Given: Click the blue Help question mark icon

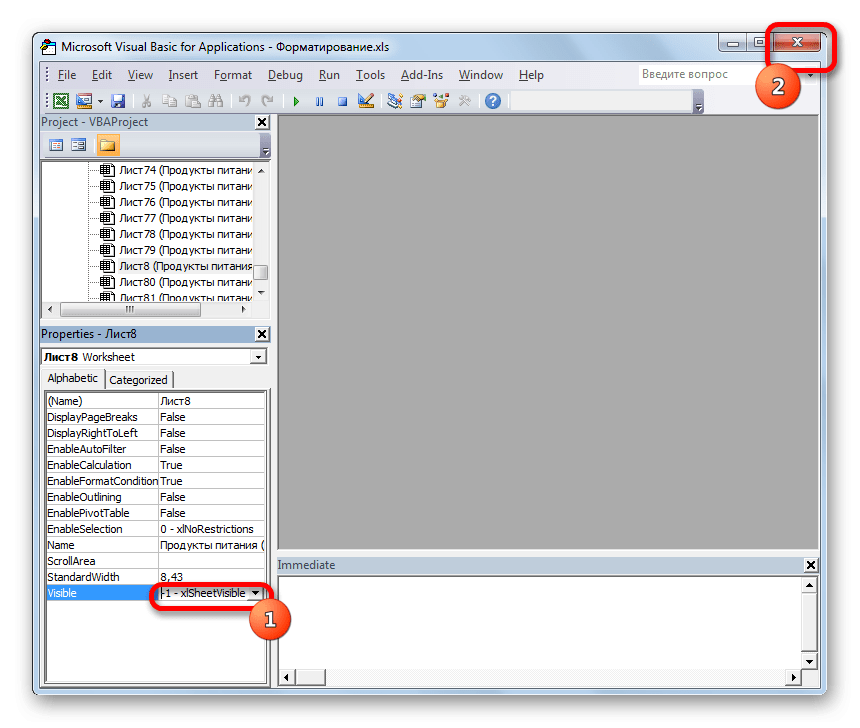Looking at the screenshot, I should click(x=493, y=101).
